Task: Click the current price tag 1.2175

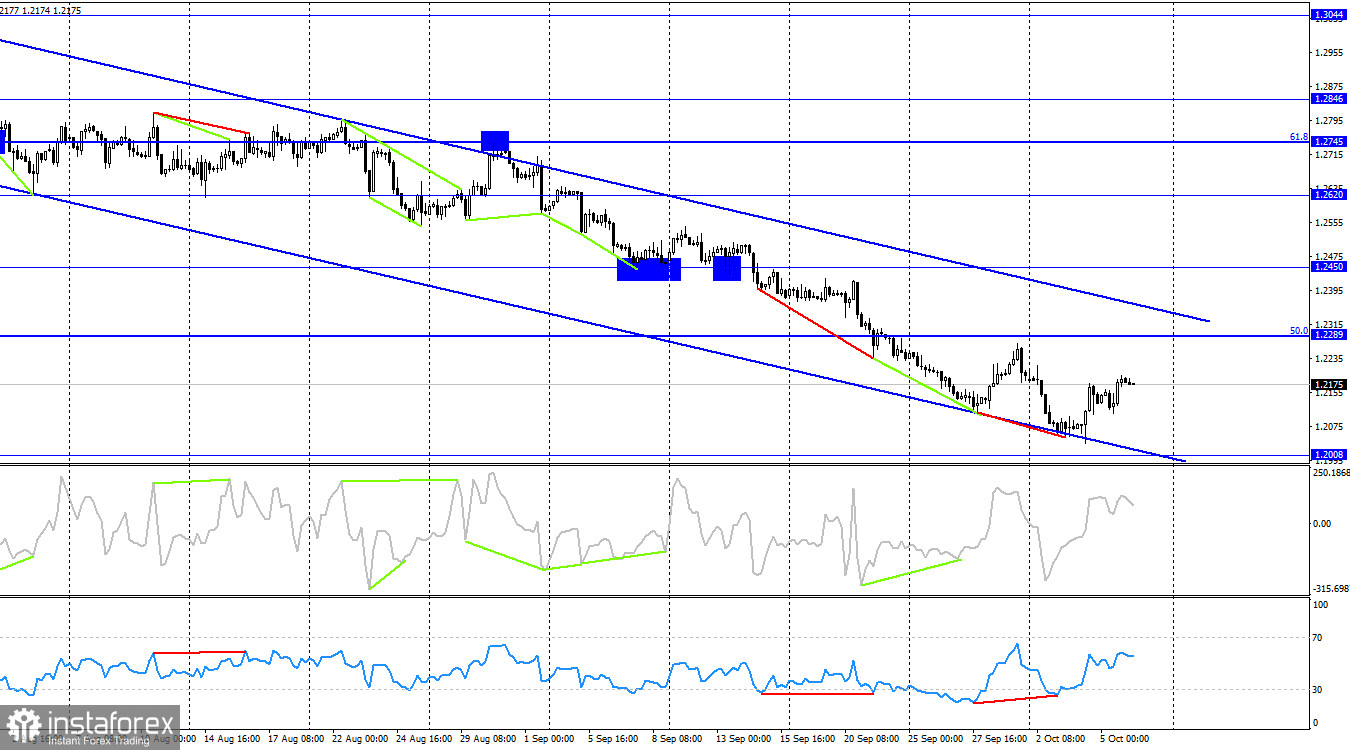Action: (1327, 384)
